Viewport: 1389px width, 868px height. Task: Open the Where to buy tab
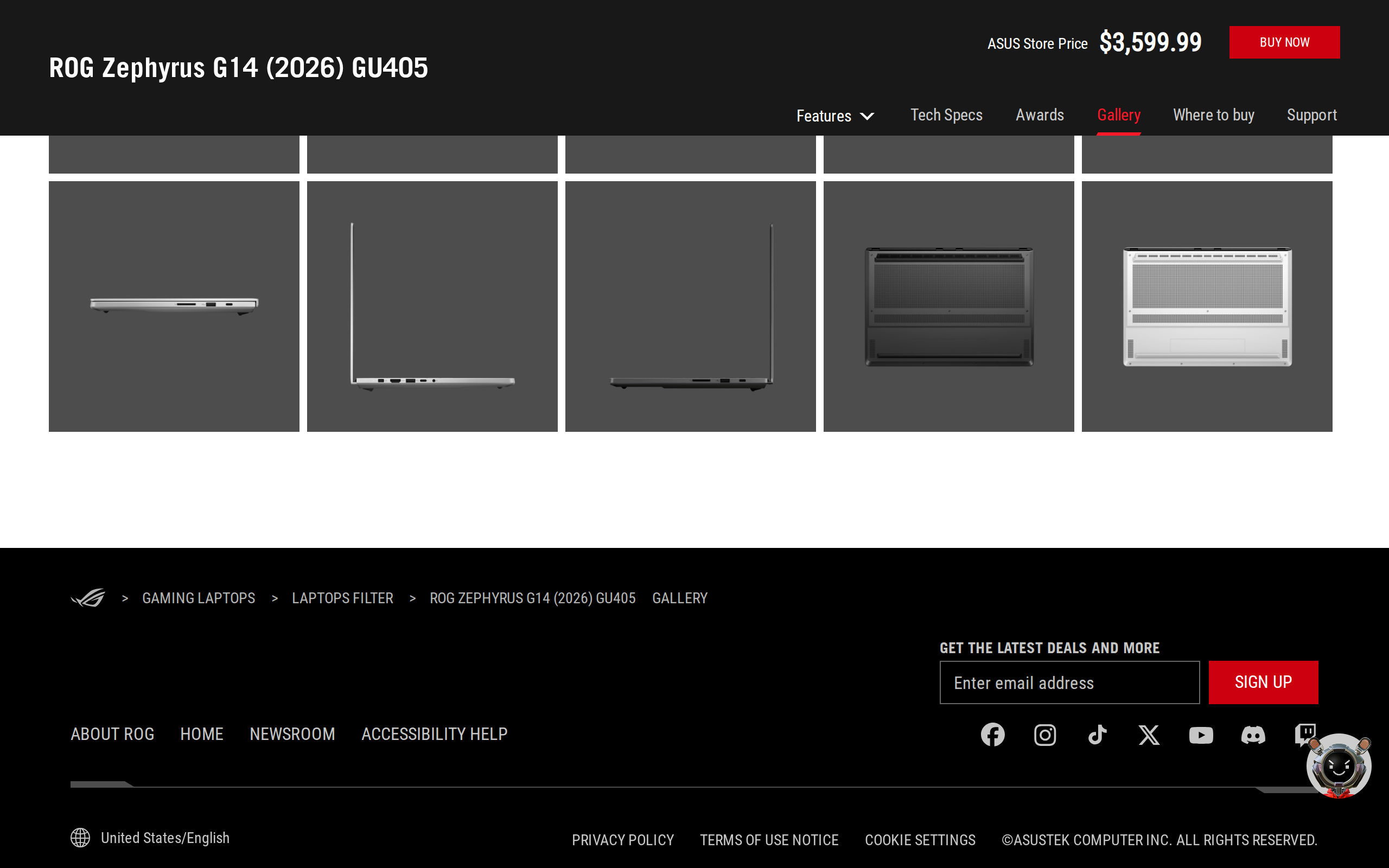[x=1213, y=115]
